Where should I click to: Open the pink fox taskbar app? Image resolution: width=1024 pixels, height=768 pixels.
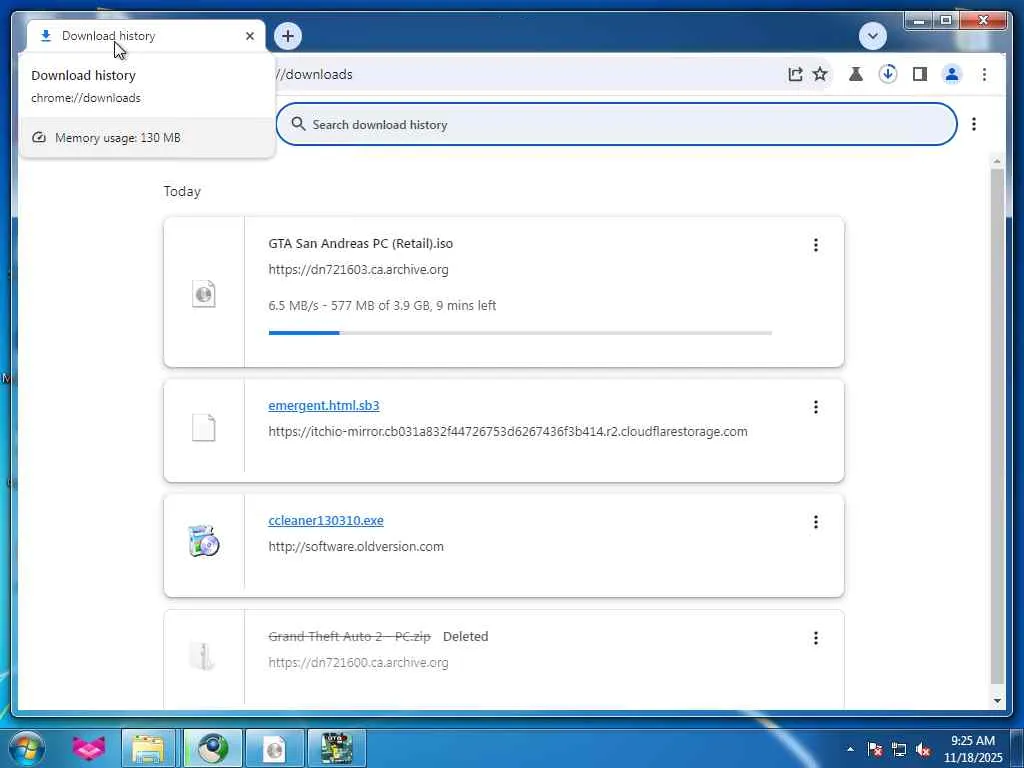(x=88, y=748)
